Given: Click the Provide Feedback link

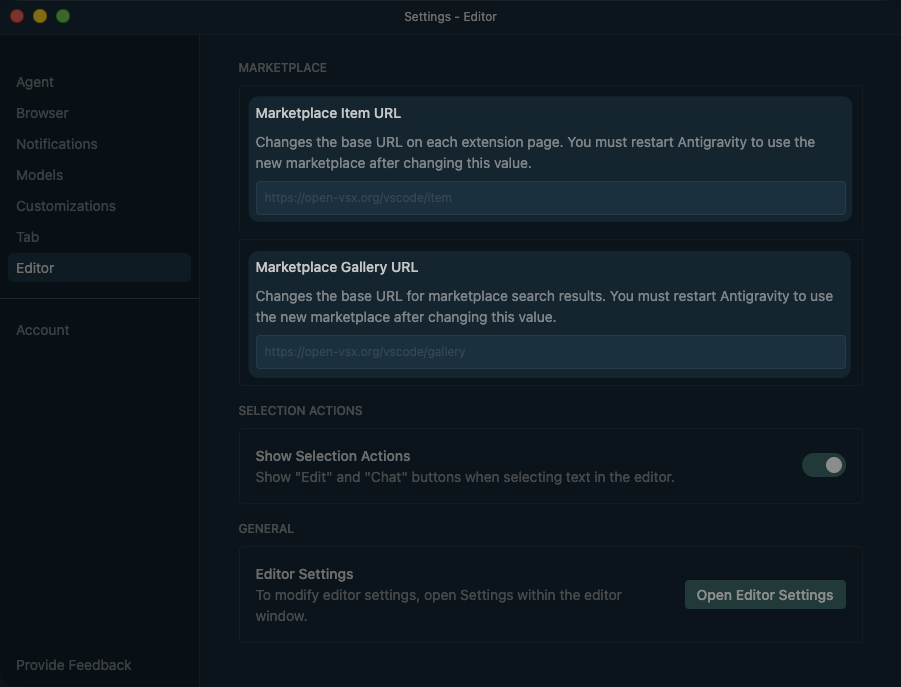Looking at the screenshot, I should 74,665.
